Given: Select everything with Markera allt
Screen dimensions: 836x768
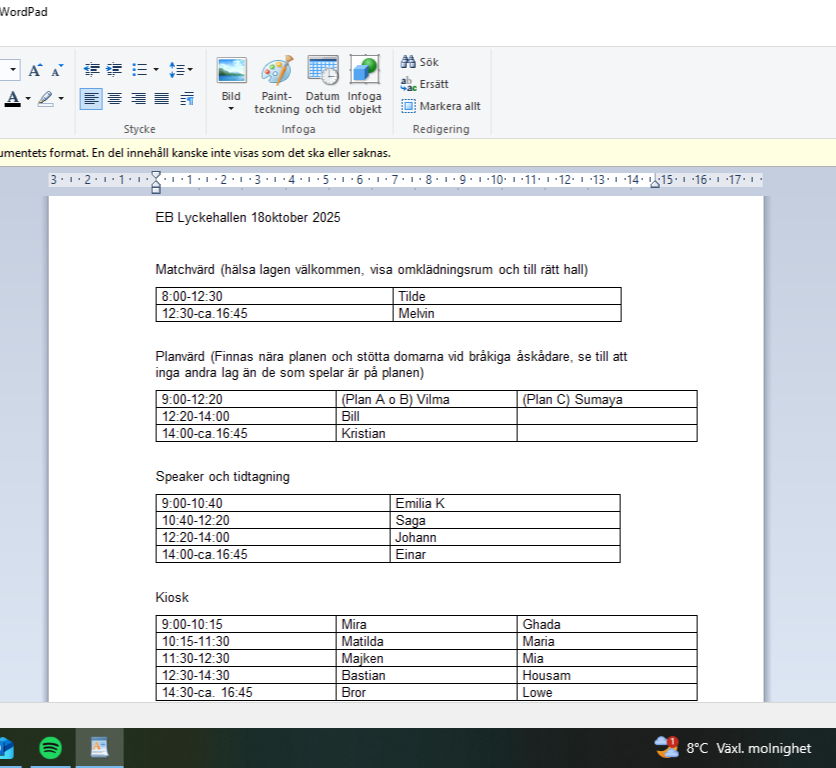Looking at the screenshot, I should click(x=441, y=106).
